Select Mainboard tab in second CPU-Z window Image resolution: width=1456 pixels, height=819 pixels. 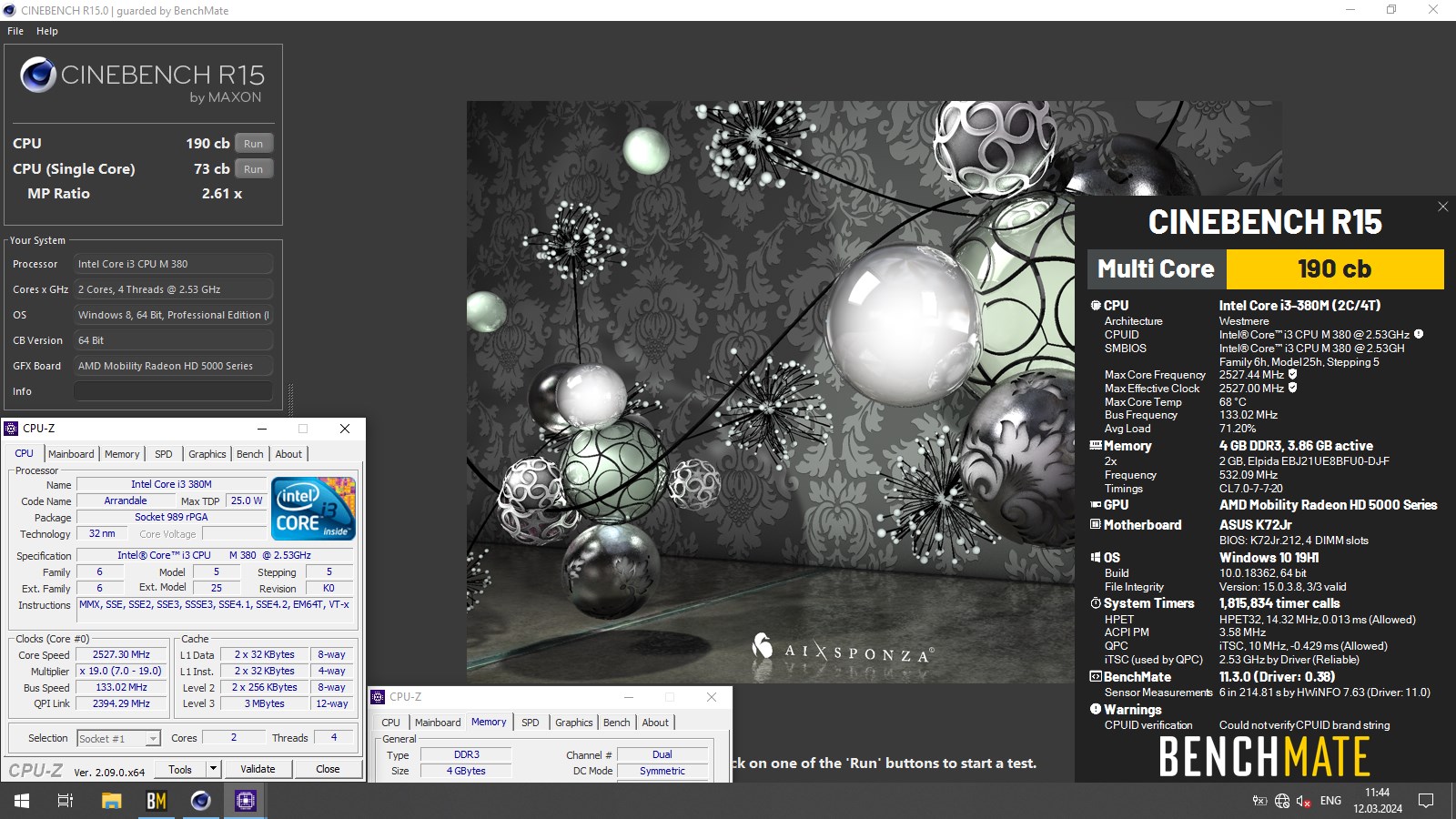[438, 723]
